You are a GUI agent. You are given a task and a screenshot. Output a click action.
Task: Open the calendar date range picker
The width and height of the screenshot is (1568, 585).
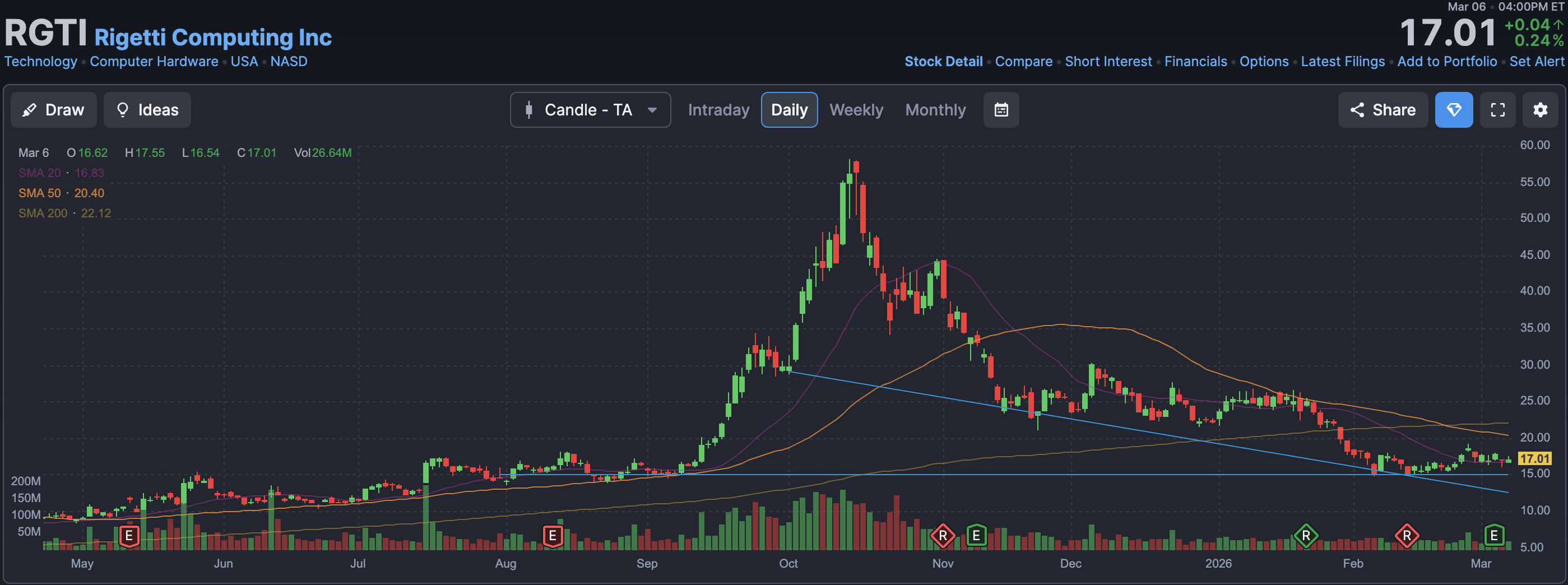tap(1001, 110)
